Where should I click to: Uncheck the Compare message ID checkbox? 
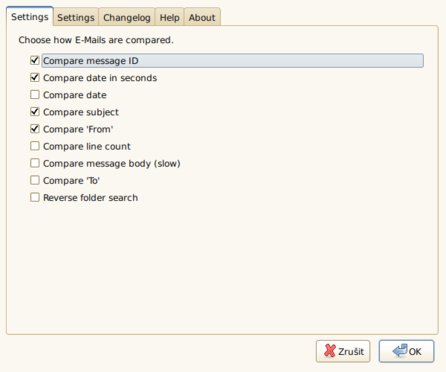(x=35, y=60)
